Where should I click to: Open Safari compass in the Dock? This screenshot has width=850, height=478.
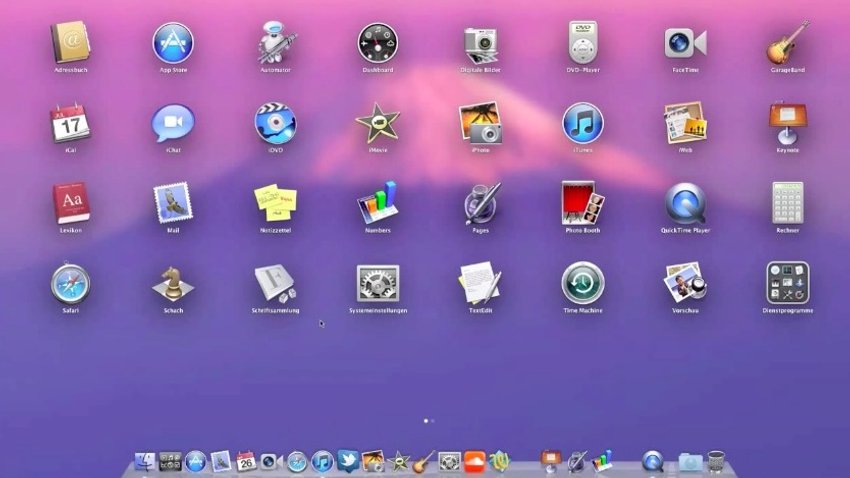(x=297, y=462)
